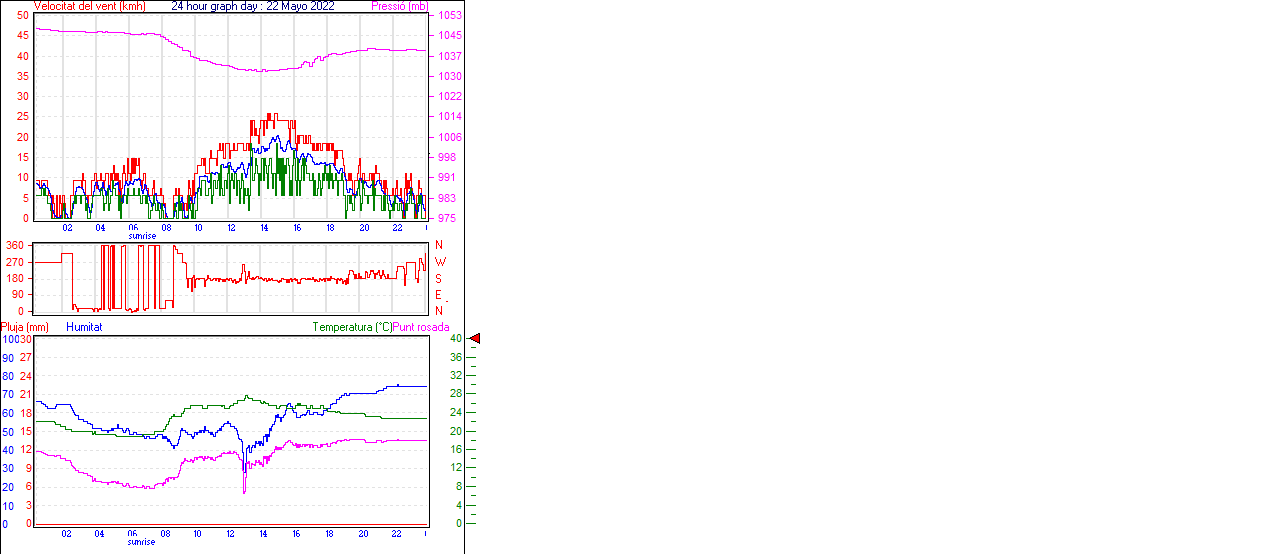Click the magenta 'Pressió (mb)' label
The width and height of the screenshot is (1280, 554).
pos(399,6)
